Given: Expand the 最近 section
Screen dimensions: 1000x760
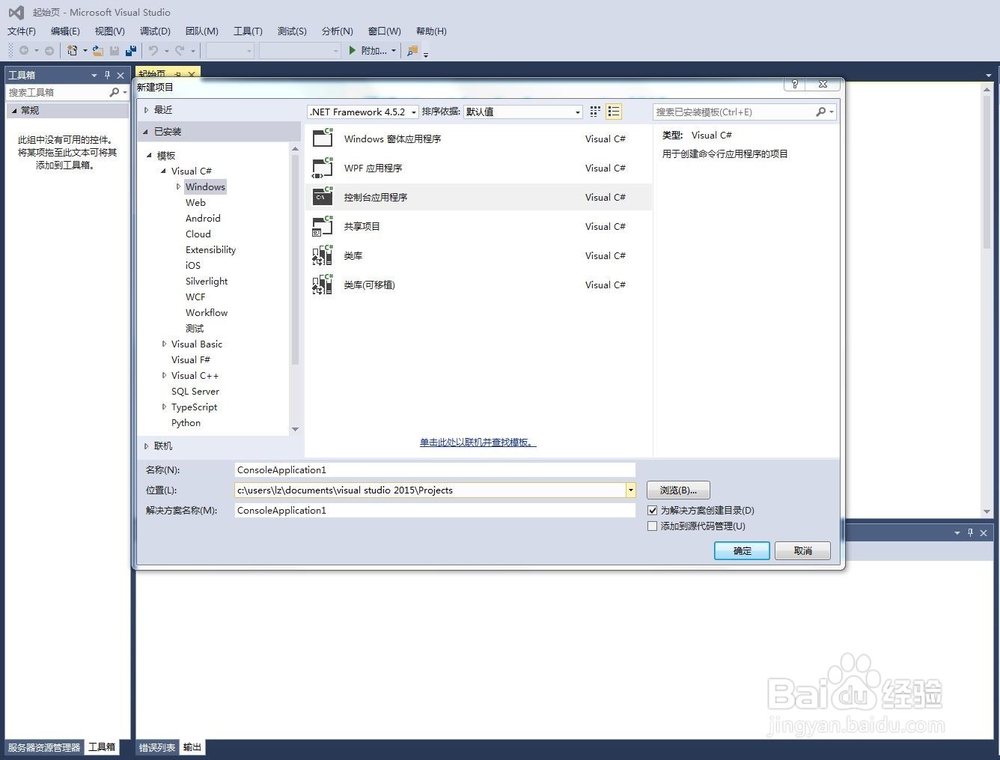Looking at the screenshot, I should click(x=146, y=110).
